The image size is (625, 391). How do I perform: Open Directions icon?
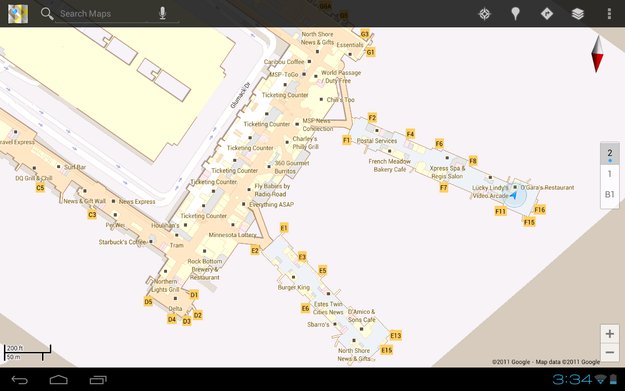pyautogui.click(x=546, y=14)
